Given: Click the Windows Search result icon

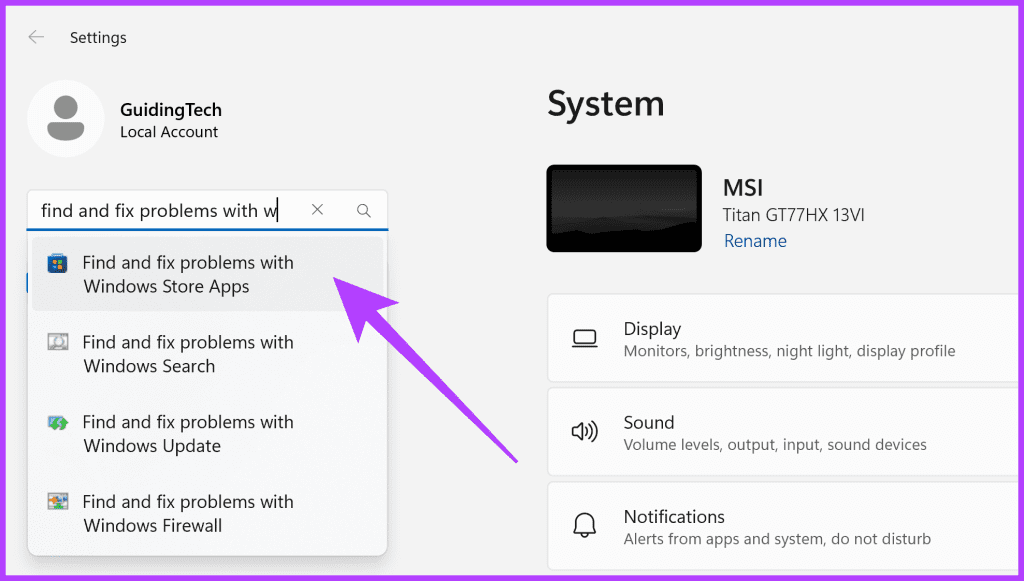Looking at the screenshot, I should click(57, 342).
